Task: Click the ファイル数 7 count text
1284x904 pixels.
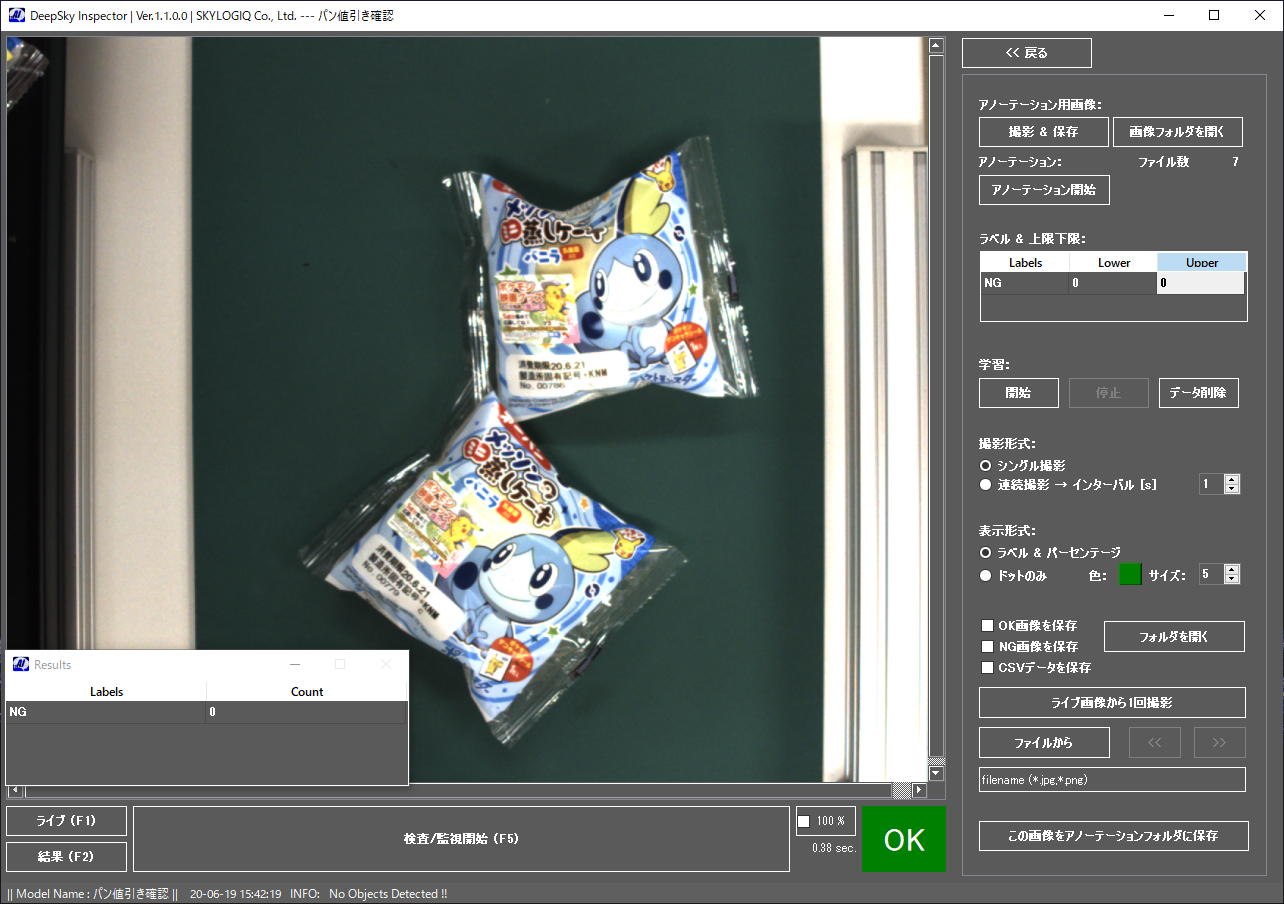Action: tap(1188, 162)
